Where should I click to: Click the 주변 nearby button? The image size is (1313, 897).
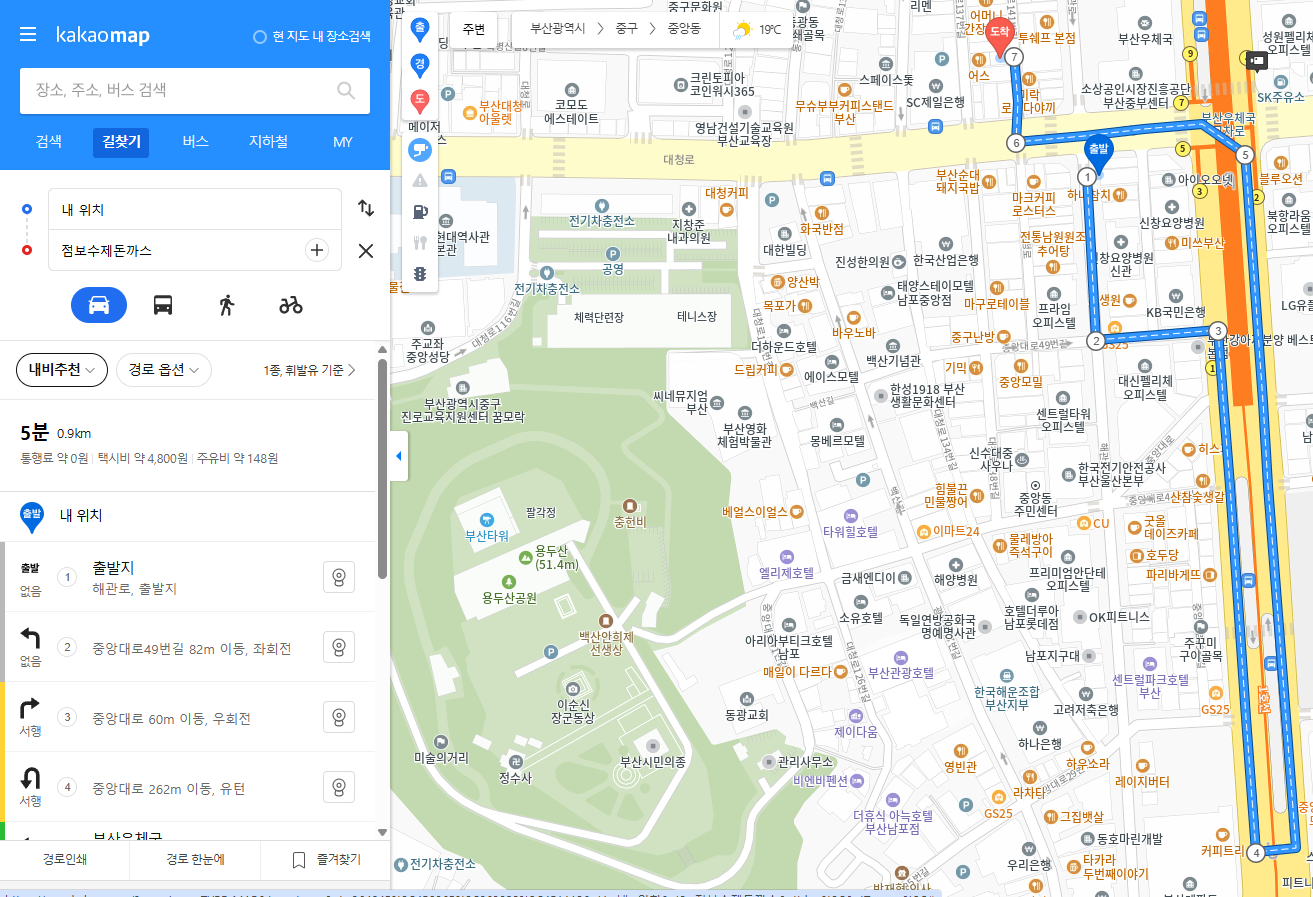pyautogui.click(x=474, y=29)
